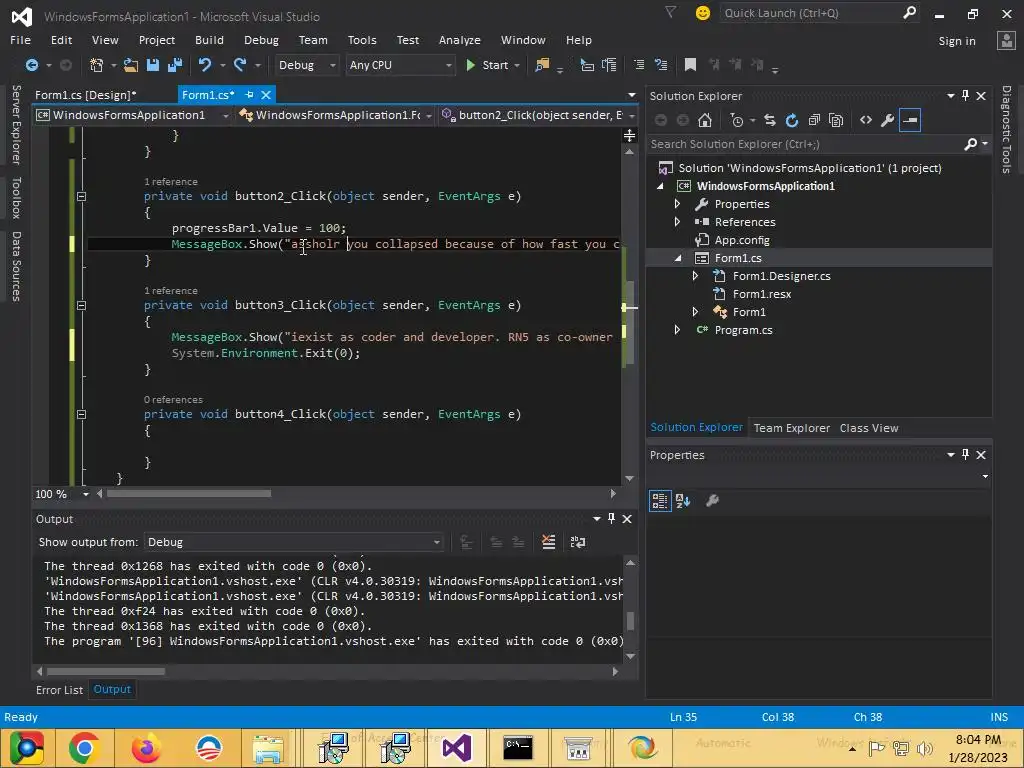Toggle auto-hide pin on Properties panel

[966, 455]
